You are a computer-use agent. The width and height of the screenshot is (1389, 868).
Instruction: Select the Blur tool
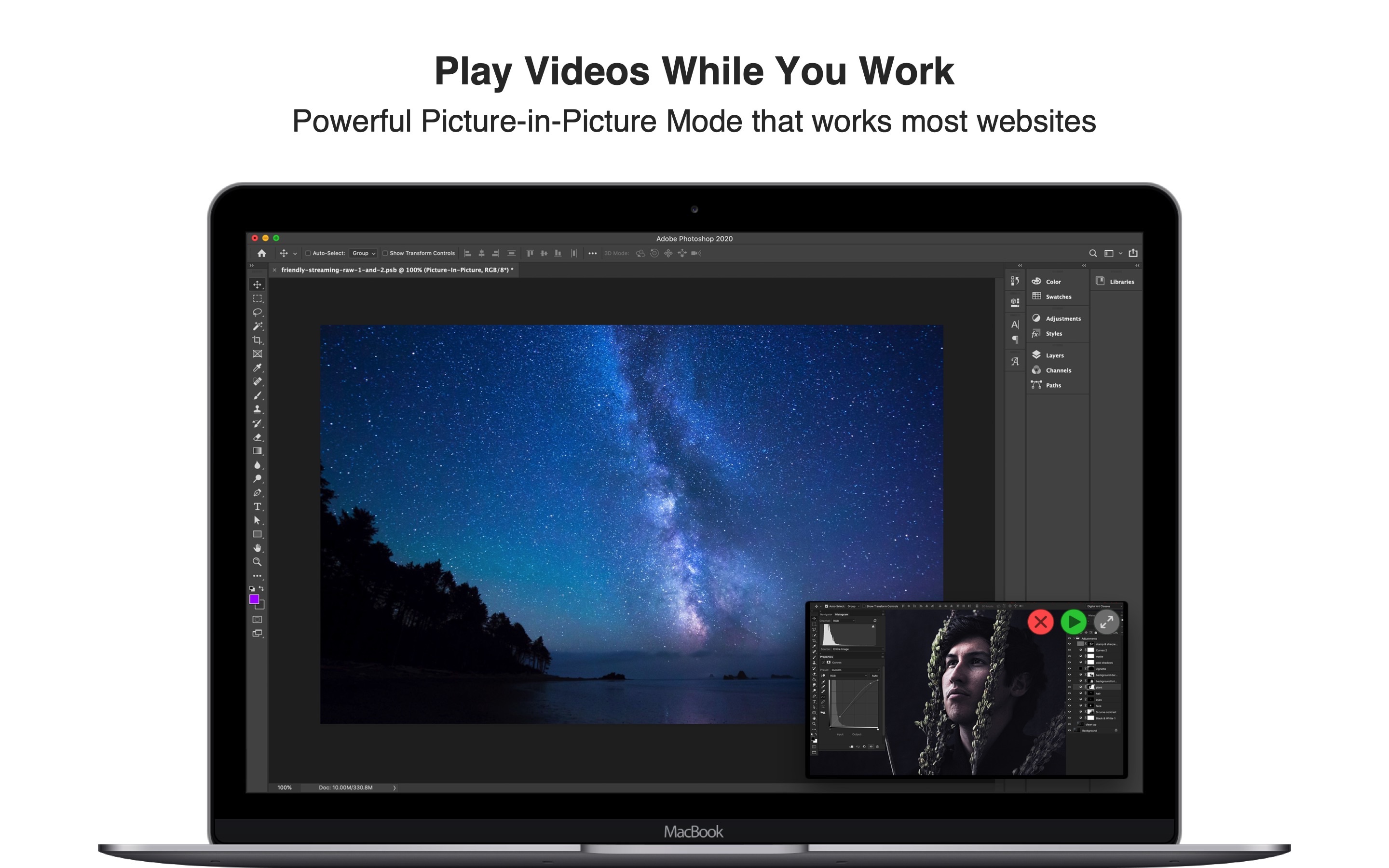pyautogui.click(x=257, y=465)
